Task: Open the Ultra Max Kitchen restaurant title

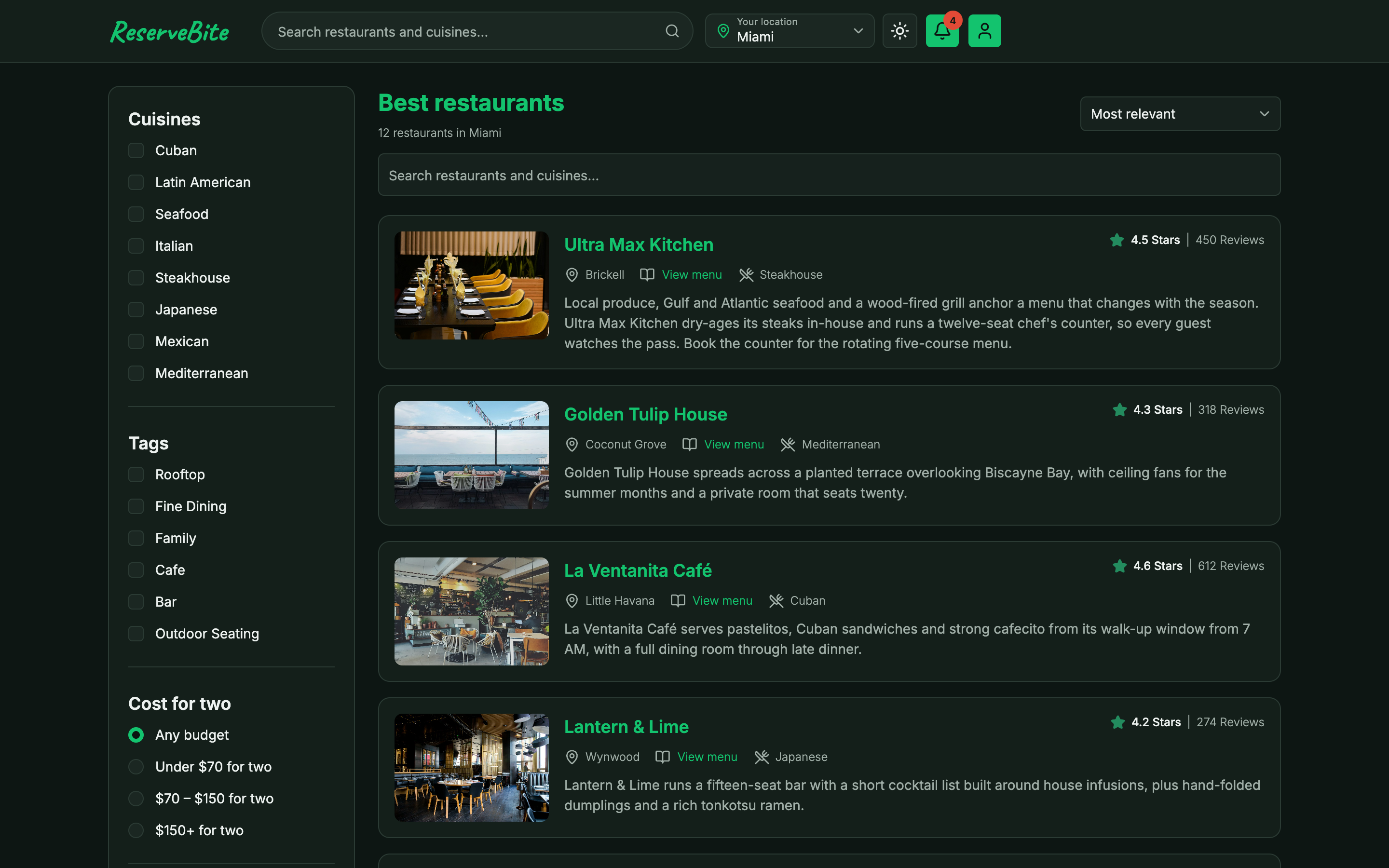Action: point(639,245)
